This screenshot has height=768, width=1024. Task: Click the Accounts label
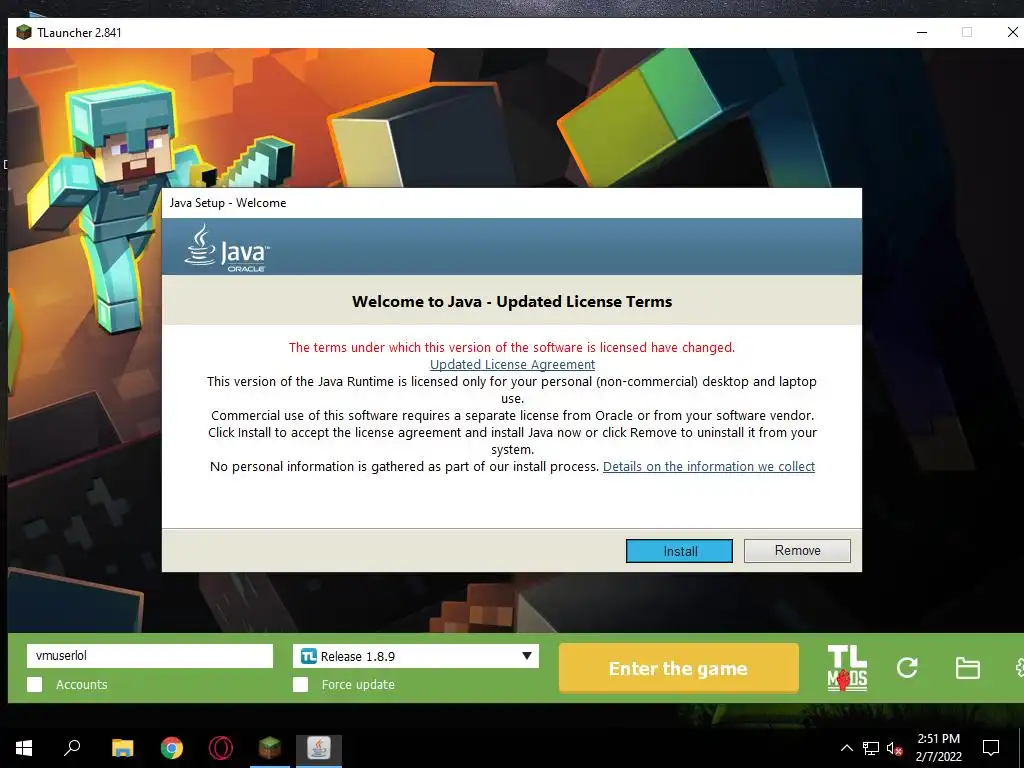click(x=82, y=684)
